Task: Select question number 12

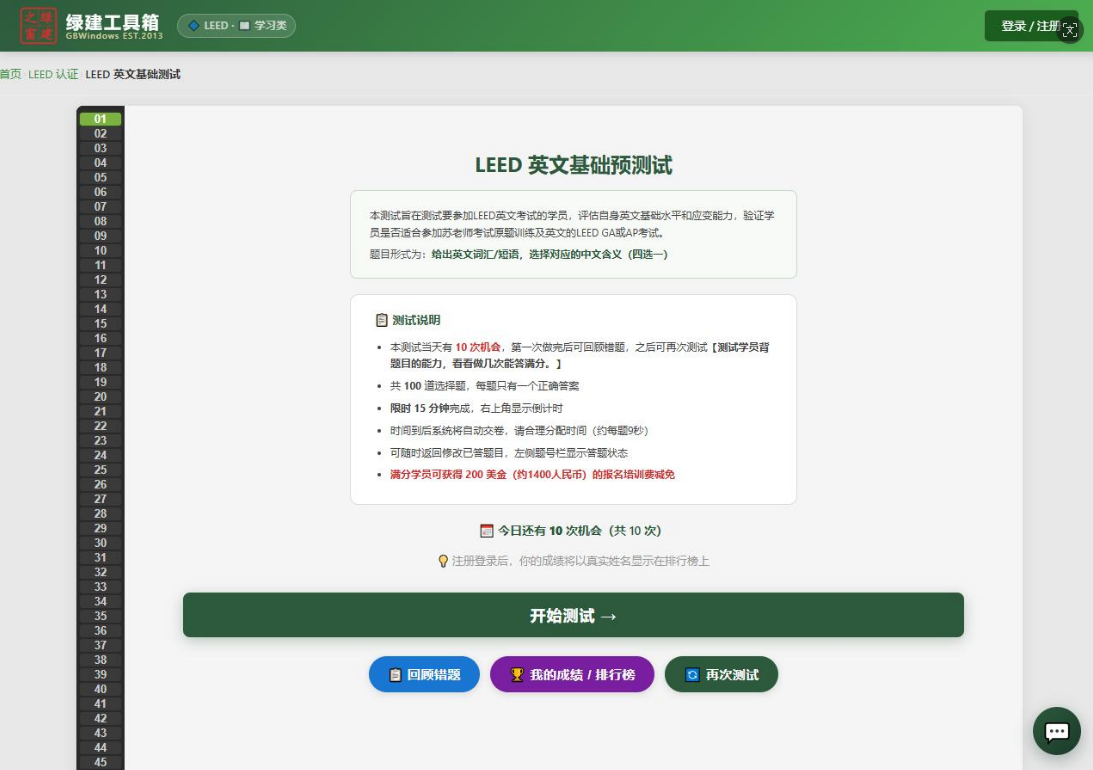Action: click(x=100, y=280)
